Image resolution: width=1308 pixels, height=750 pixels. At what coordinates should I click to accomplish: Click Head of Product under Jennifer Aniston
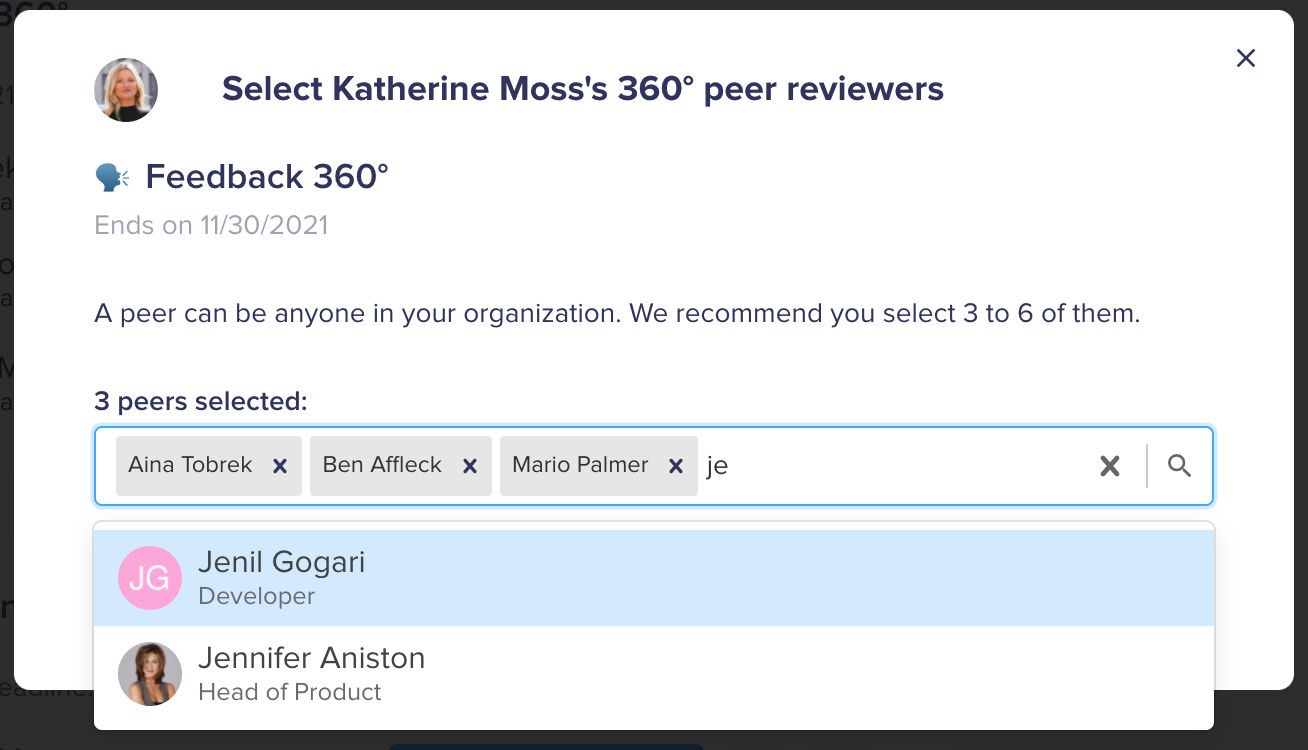point(290,692)
